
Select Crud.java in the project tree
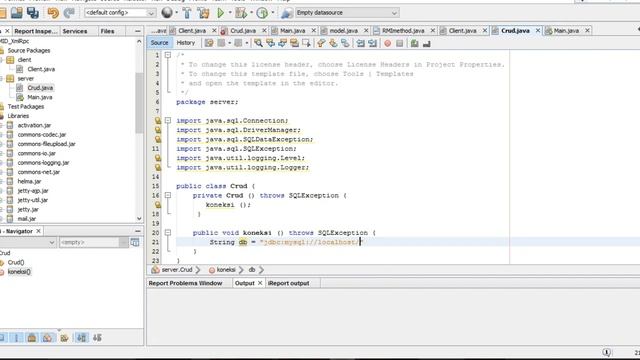(x=40, y=88)
